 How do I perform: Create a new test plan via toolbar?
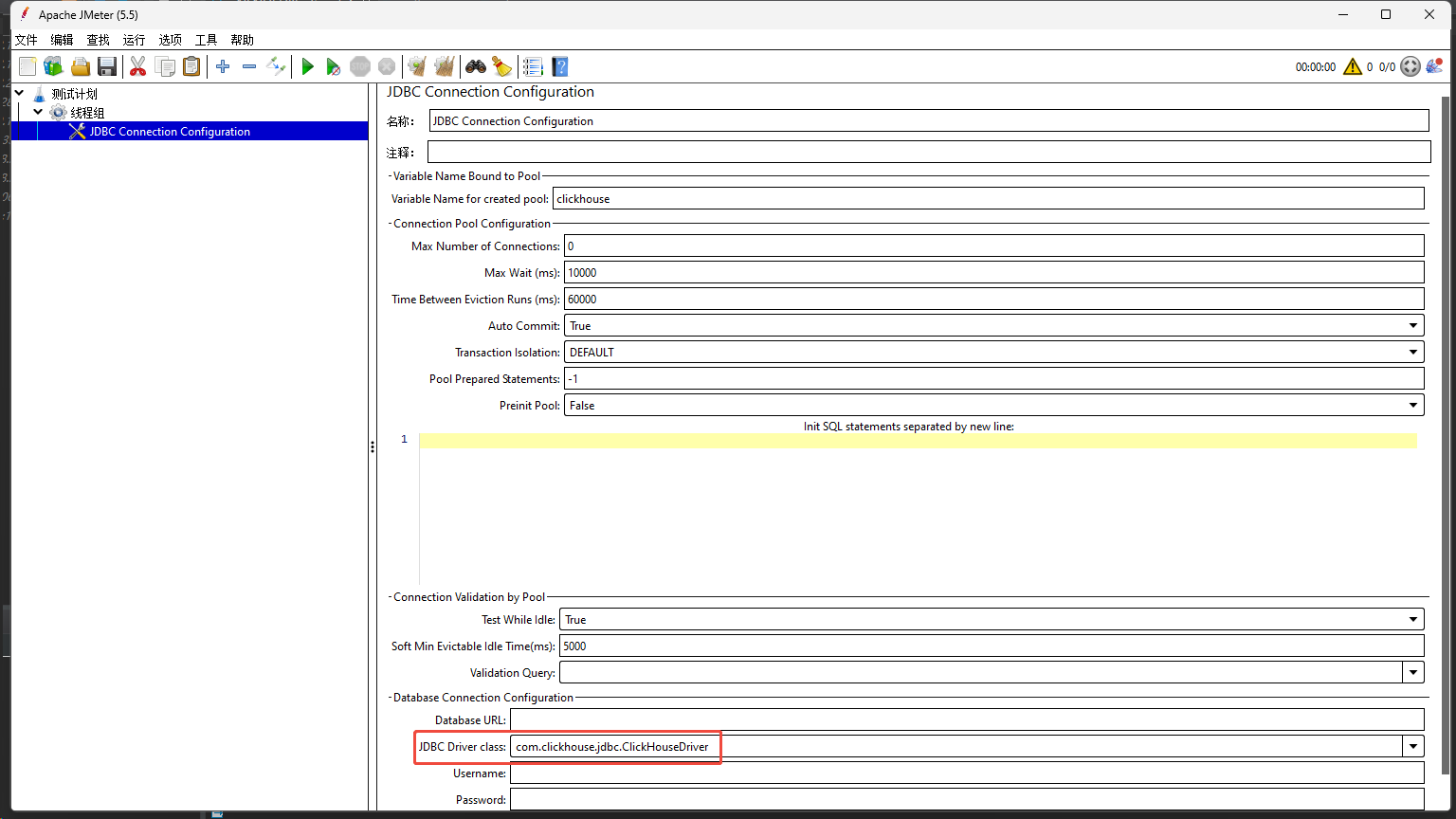pos(27,66)
